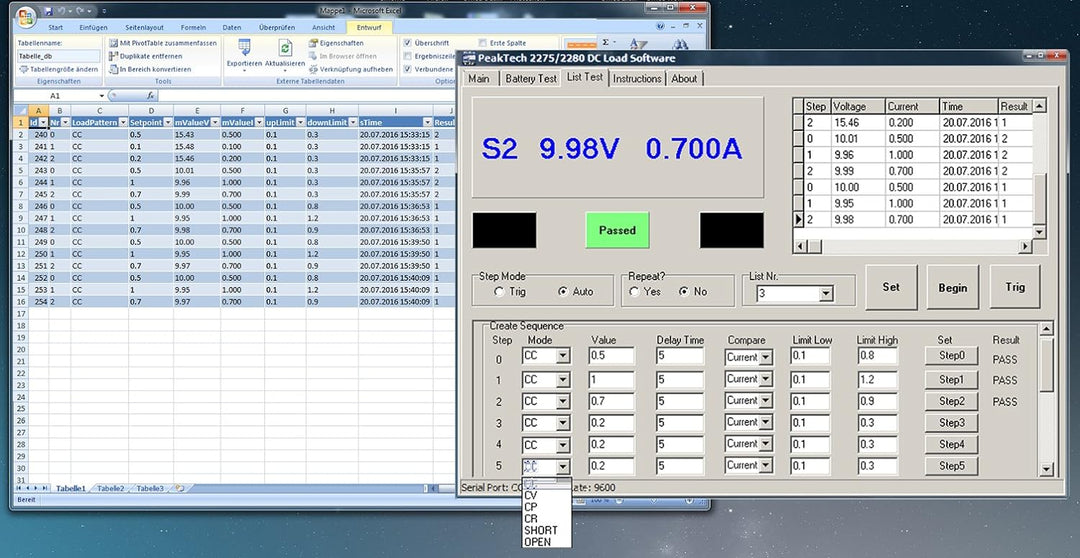Open the Formeln ribbon tab
This screenshot has width=1080, height=558.
[193, 27]
